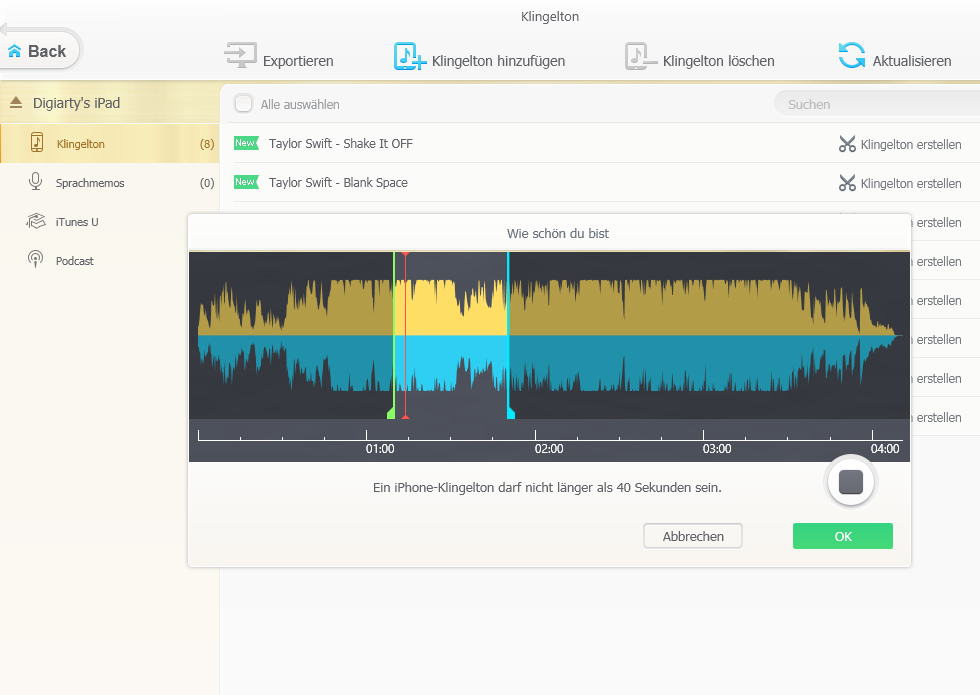This screenshot has width=980, height=695.
Task: Click scissors icon for Shake It OFF
Action: 847,144
